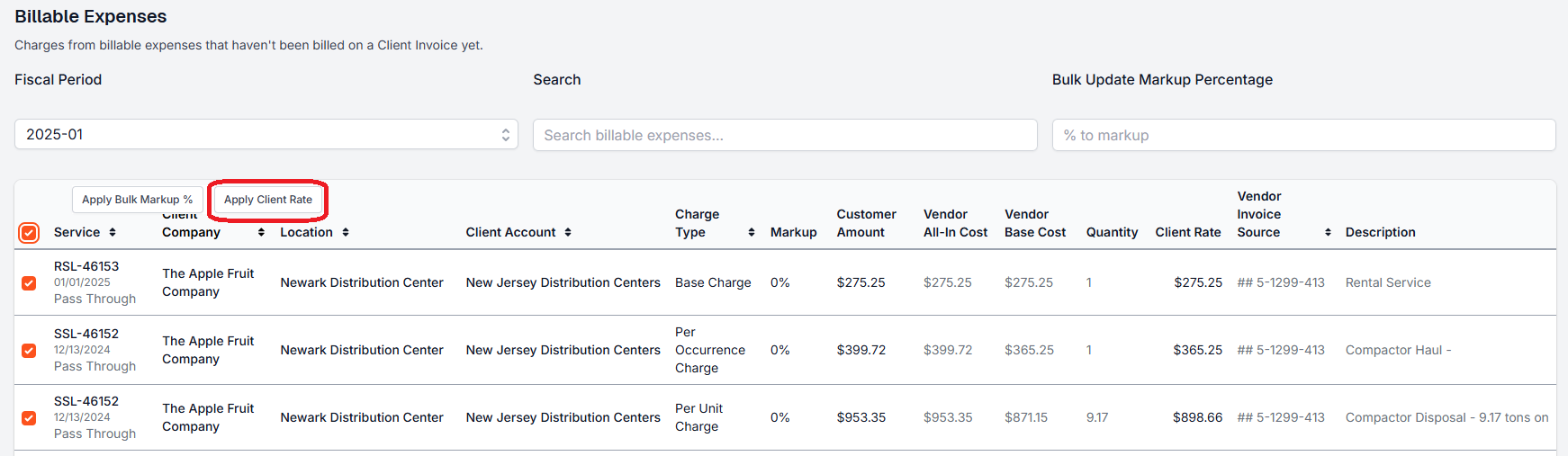Select the Markup column header
The width and height of the screenshot is (1568, 456).
click(x=794, y=232)
